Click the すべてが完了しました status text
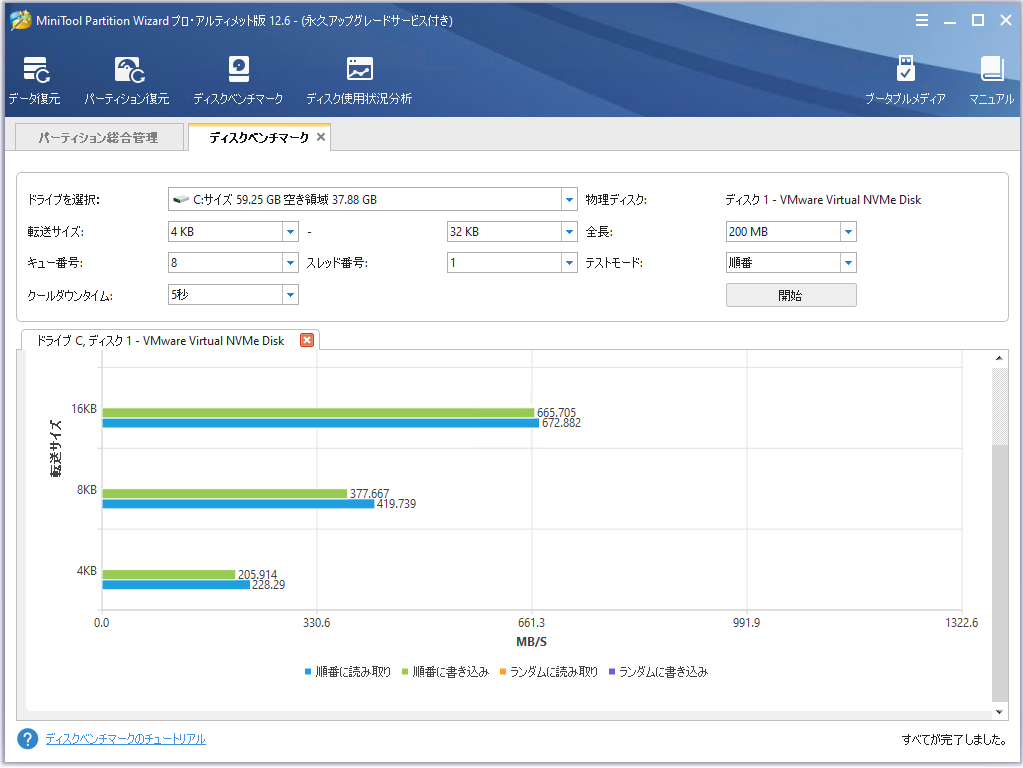 (x=954, y=739)
